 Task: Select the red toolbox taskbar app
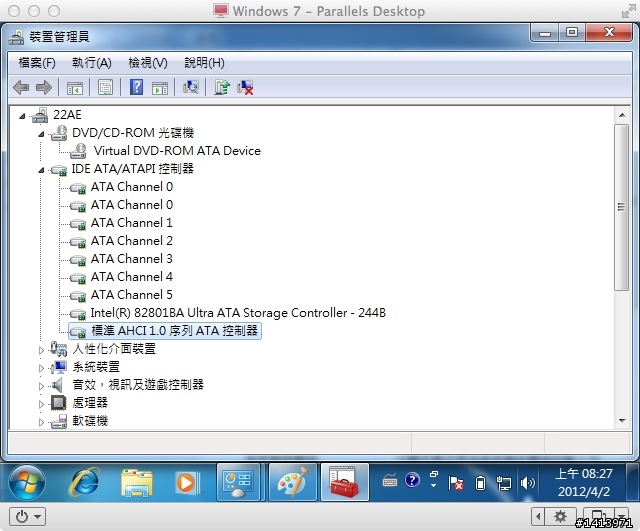pos(345,482)
